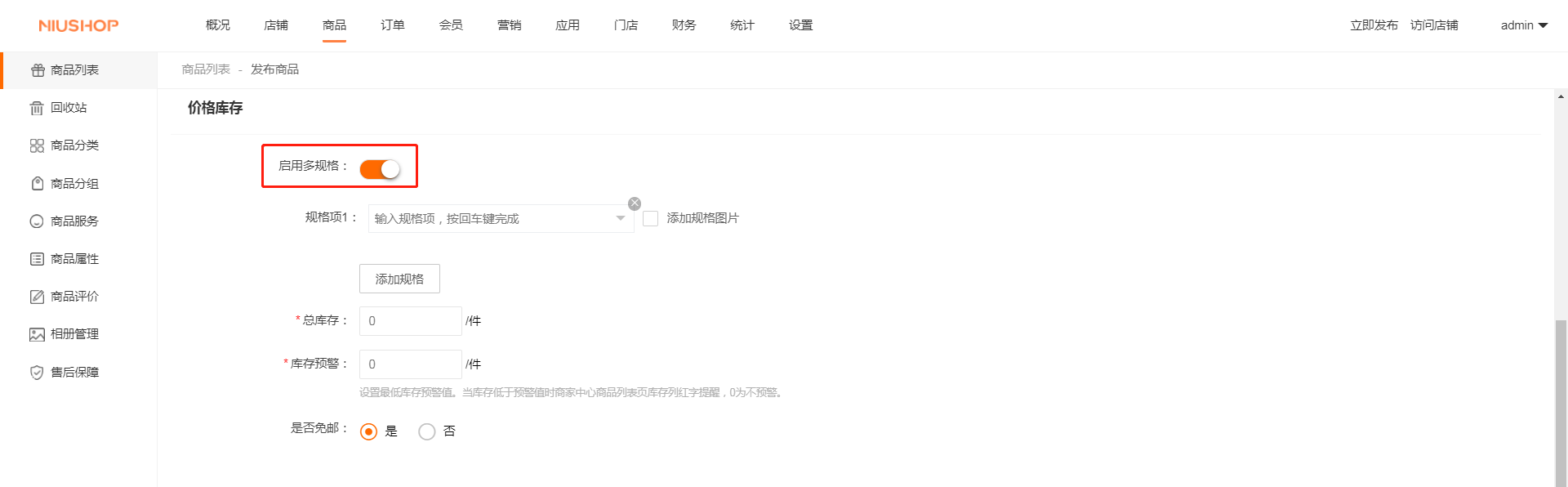1568x487 pixels.
Task: Open the 设置 top menu
Action: pos(801,25)
